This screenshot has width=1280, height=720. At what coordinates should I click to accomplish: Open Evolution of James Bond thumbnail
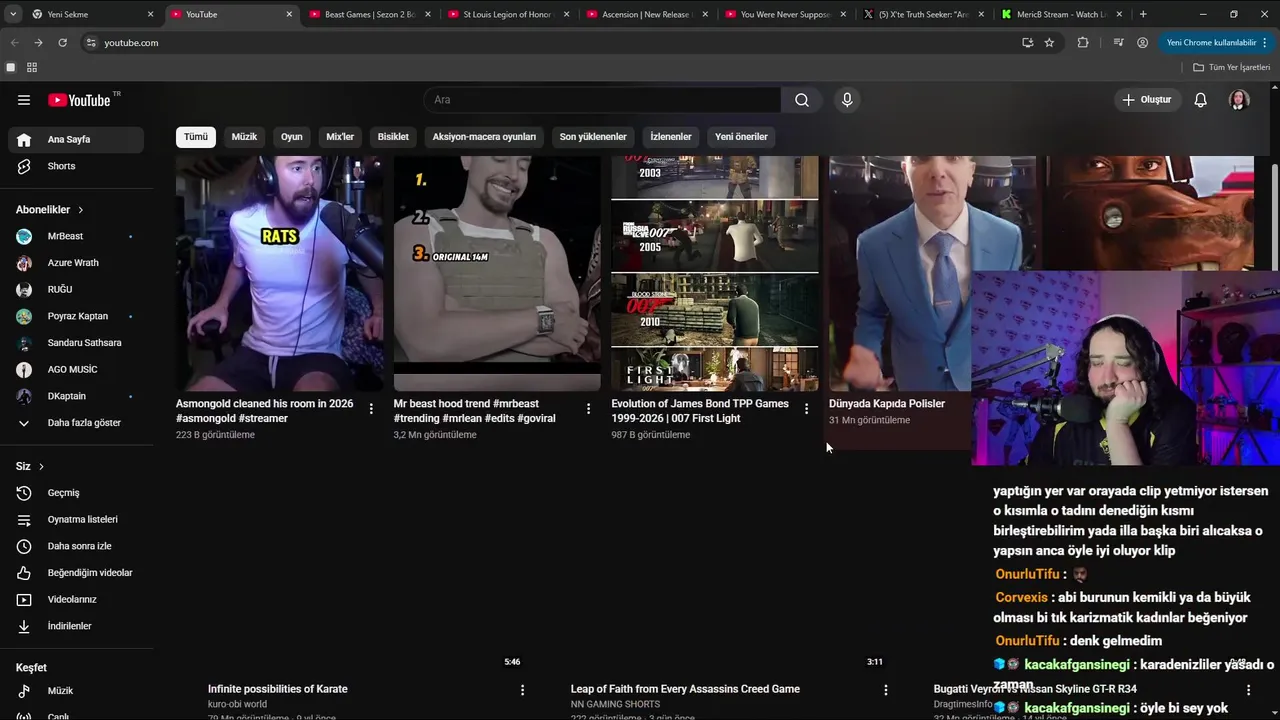click(x=715, y=273)
